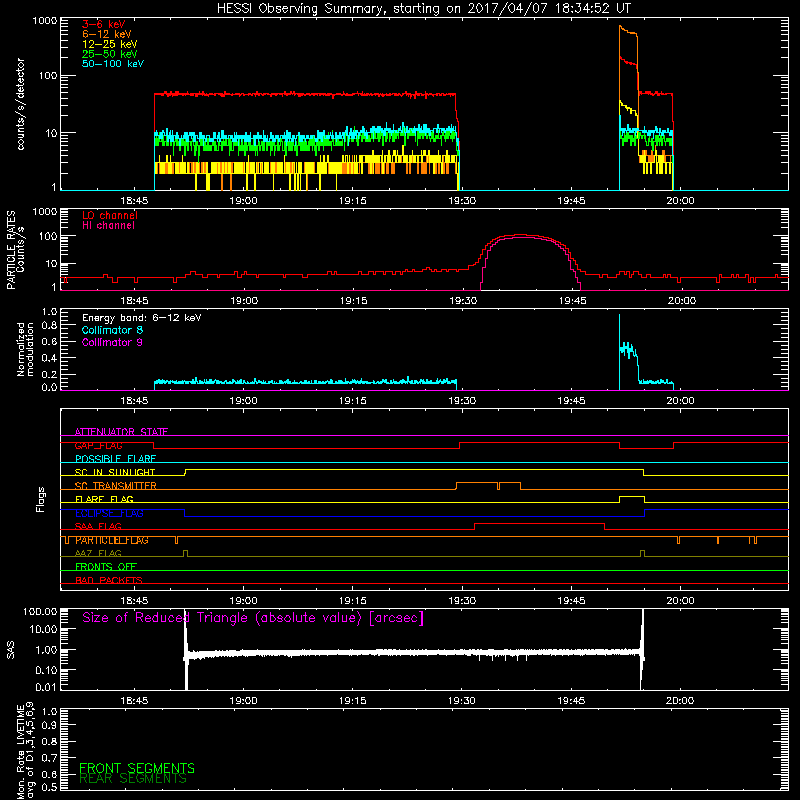Click the PARTICLE_FLAG label
The image size is (800, 800).
click(x=112, y=540)
